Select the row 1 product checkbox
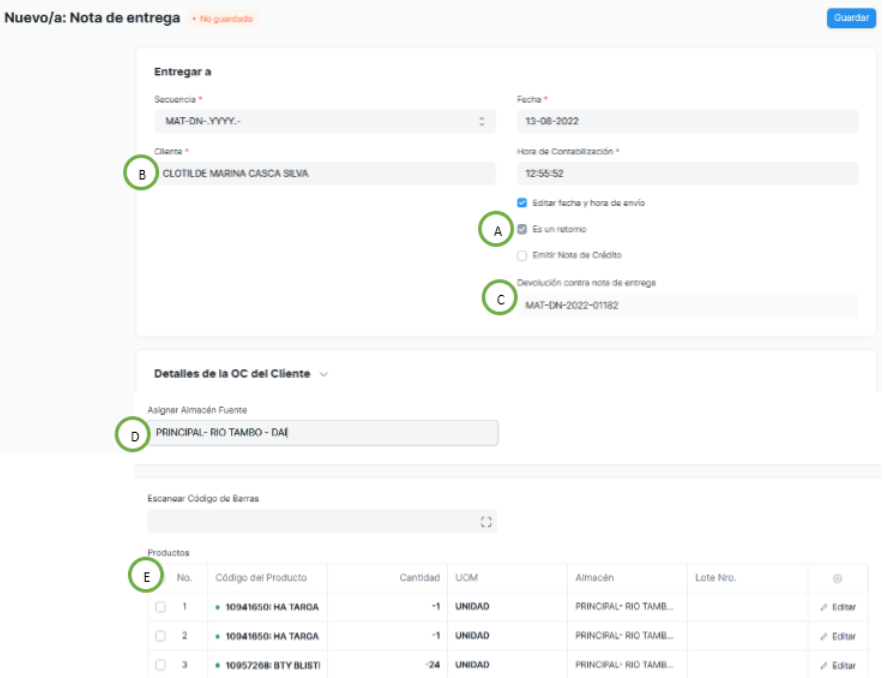 coord(160,607)
